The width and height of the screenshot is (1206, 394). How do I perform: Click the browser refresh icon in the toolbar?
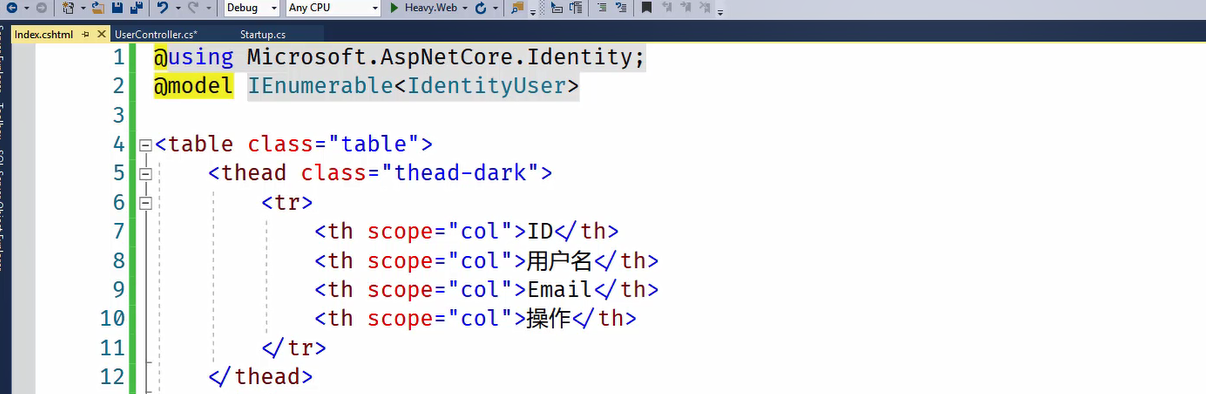(481, 8)
